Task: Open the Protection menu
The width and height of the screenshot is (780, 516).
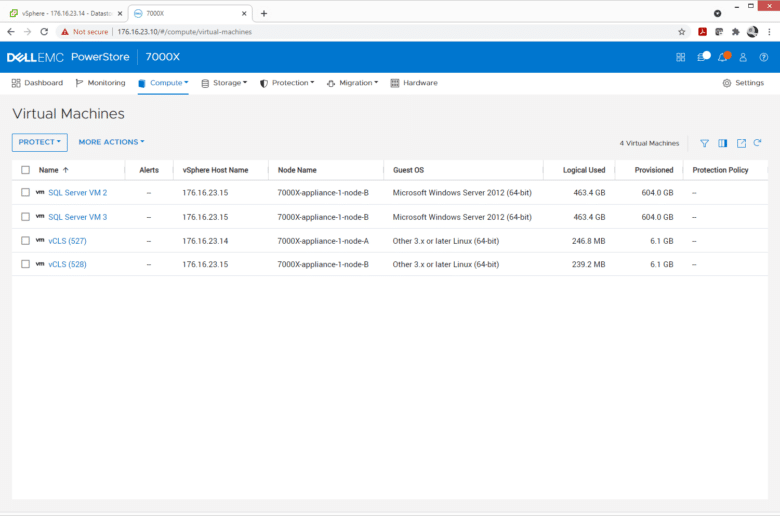Action: point(287,83)
